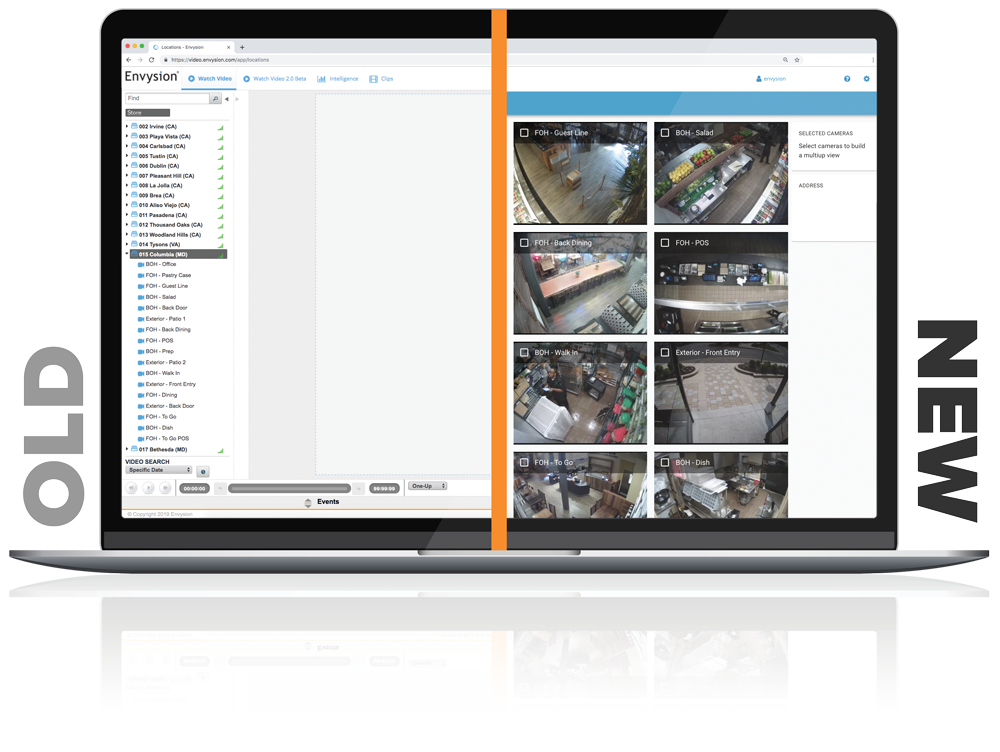This screenshot has width=1000, height=752.
Task: Check the FOH - Back Dining checkbox
Action: tap(524, 243)
